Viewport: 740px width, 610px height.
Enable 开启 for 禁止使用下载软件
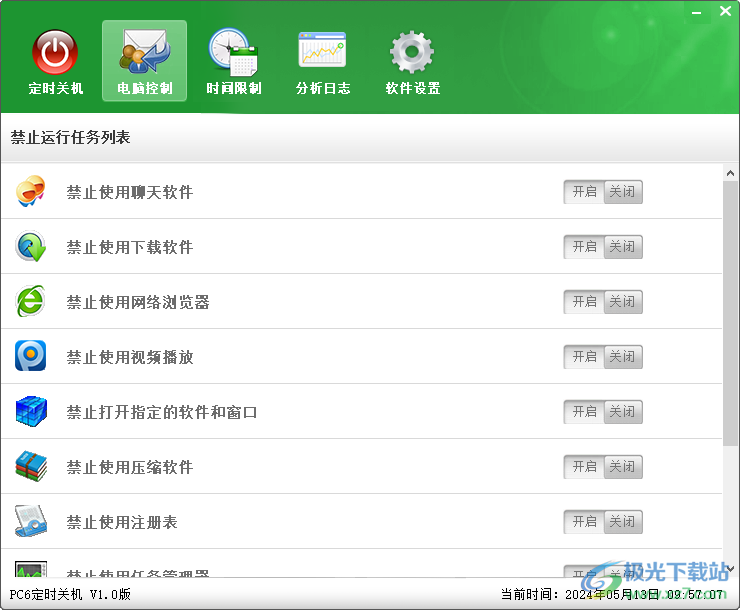click(584, 247)
